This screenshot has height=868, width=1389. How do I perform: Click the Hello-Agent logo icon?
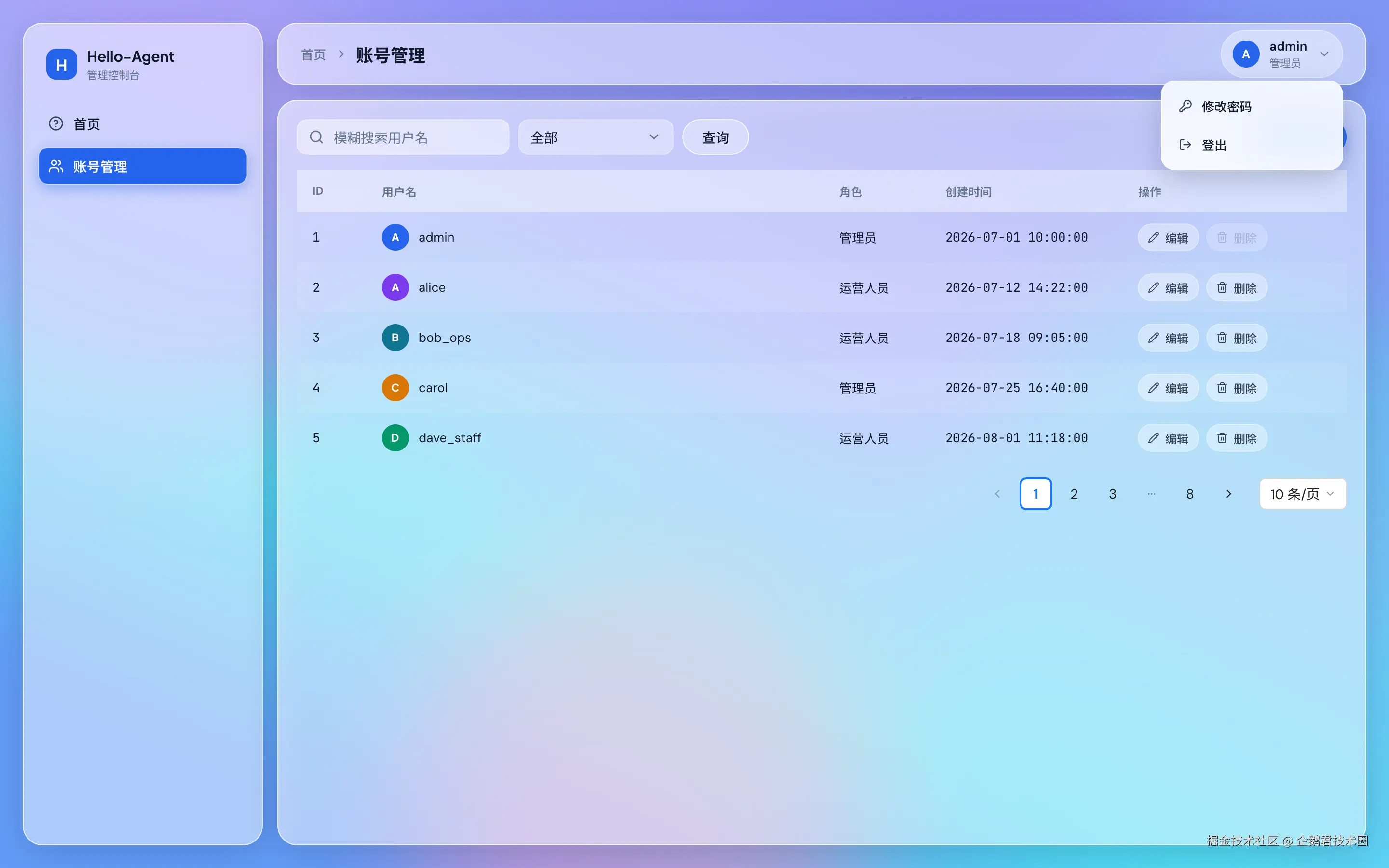click(61, 64)
